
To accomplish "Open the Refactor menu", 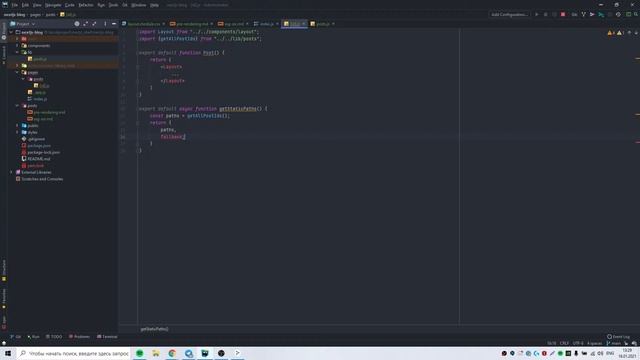I will (x=86, y=5).
